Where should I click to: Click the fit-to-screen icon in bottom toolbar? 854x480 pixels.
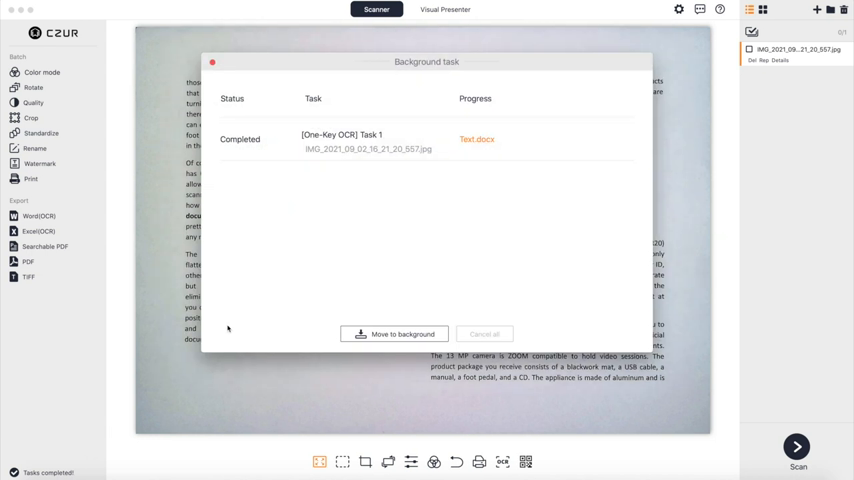320,462
